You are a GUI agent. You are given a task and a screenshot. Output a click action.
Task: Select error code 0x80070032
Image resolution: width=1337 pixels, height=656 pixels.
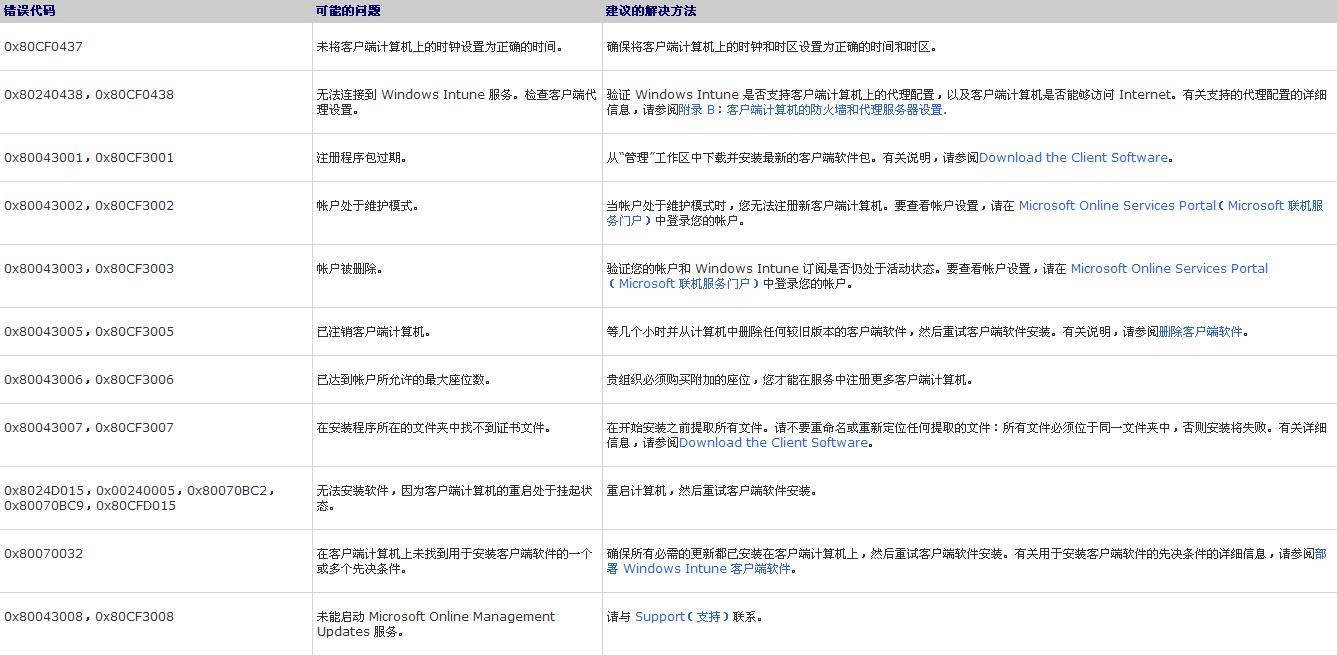[x=44, y=554]
